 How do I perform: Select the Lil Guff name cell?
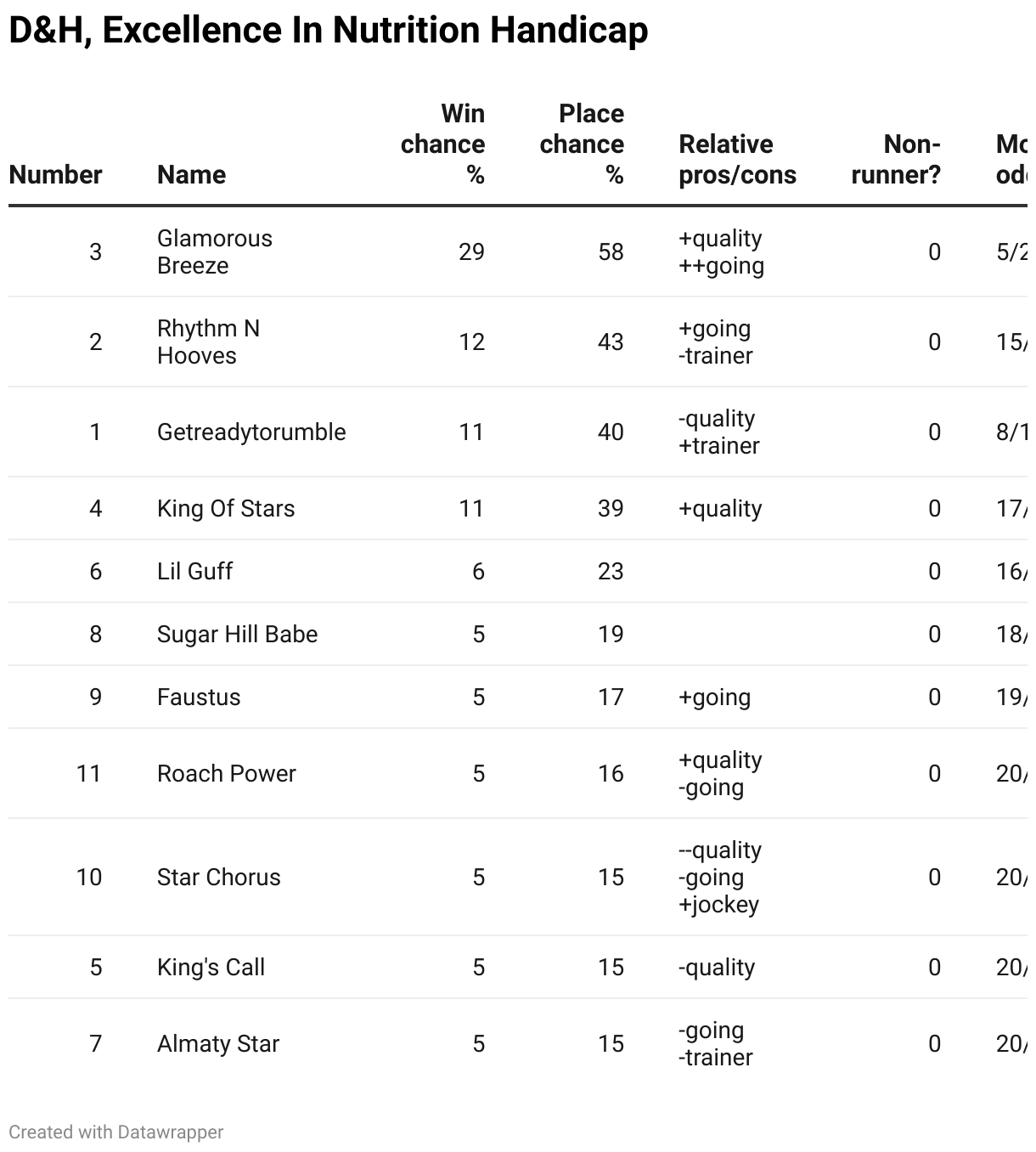point(194,572)
